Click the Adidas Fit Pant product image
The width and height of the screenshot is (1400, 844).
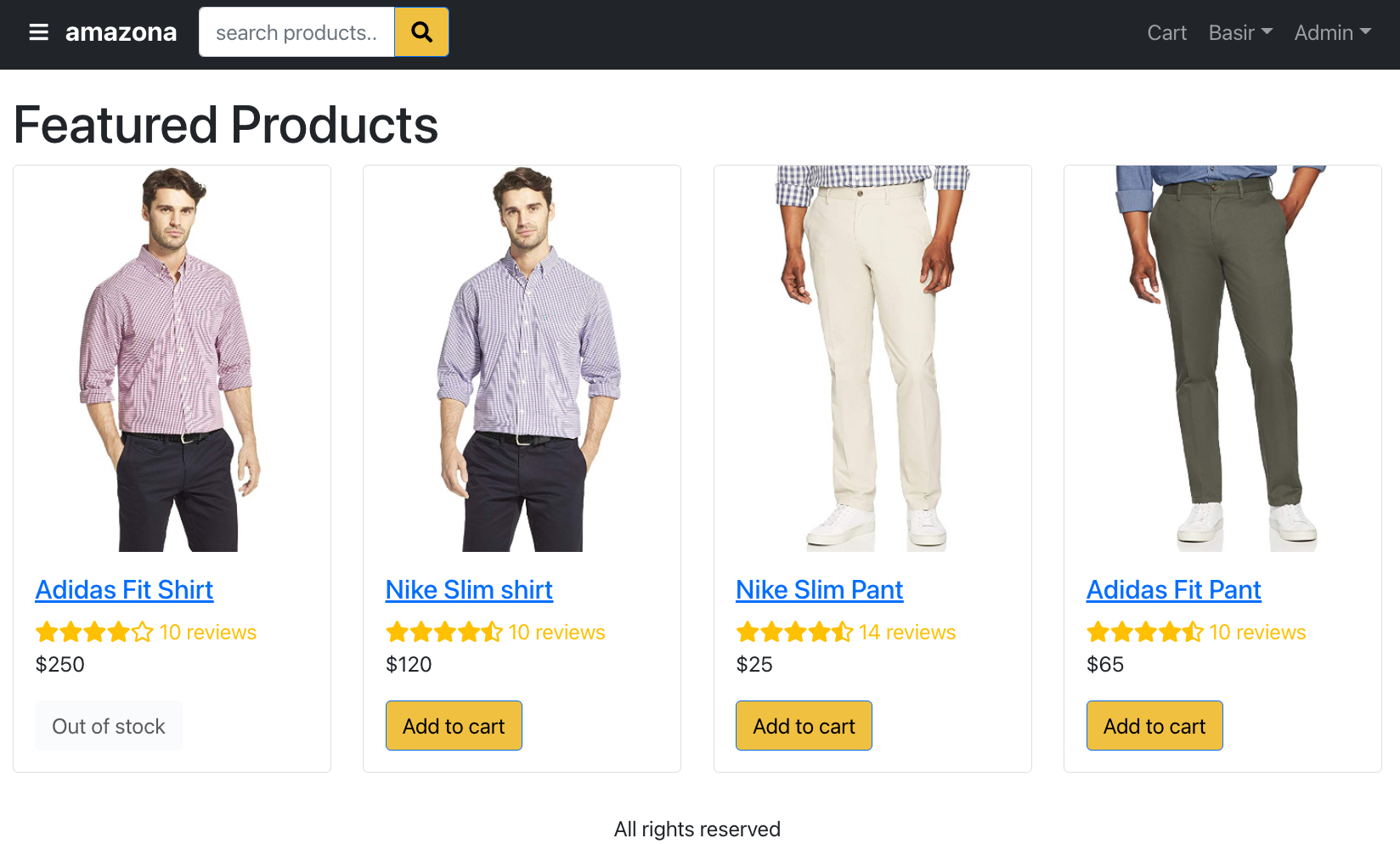1222,359
